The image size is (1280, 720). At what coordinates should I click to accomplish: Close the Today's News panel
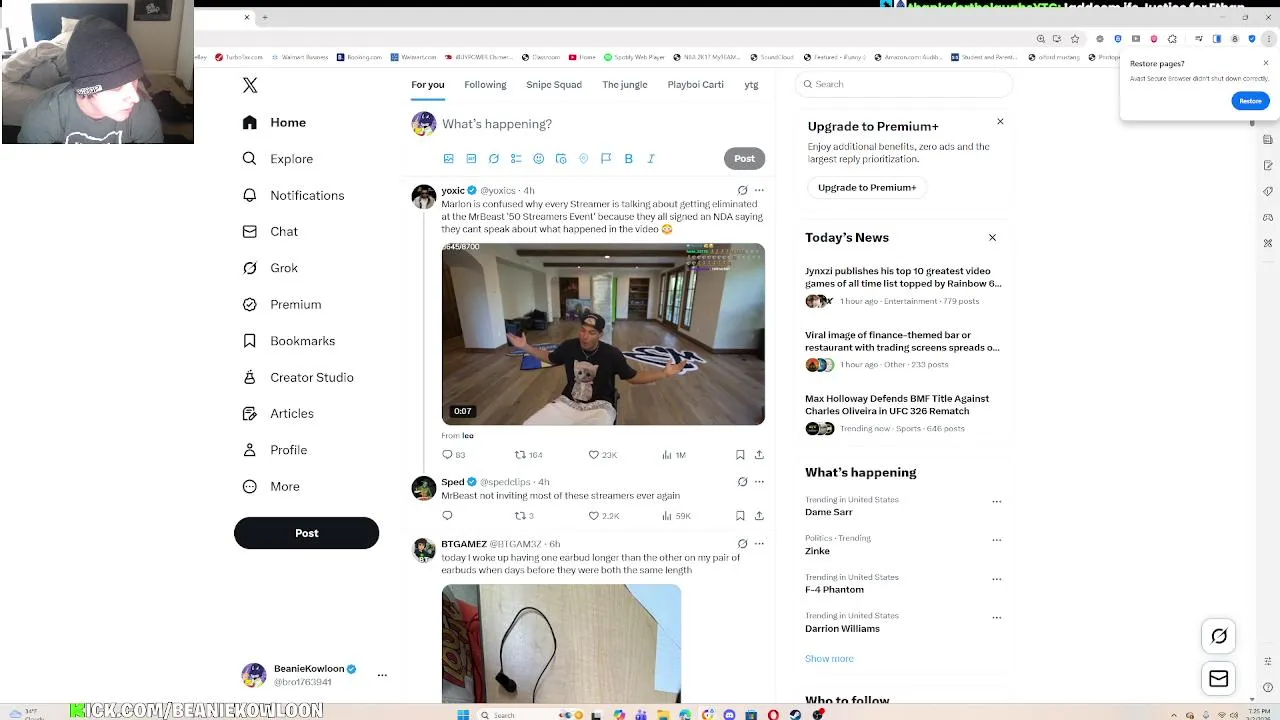[992, 238]
